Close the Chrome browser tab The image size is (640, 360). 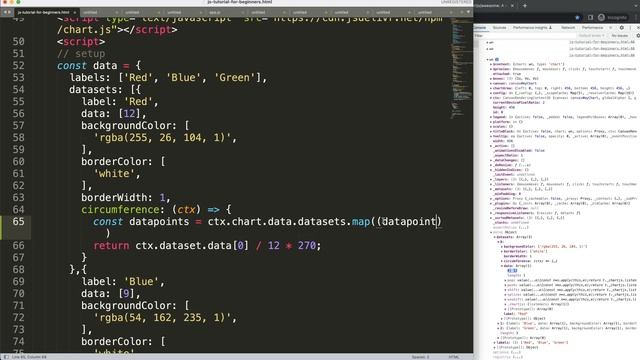click(512, 6)
